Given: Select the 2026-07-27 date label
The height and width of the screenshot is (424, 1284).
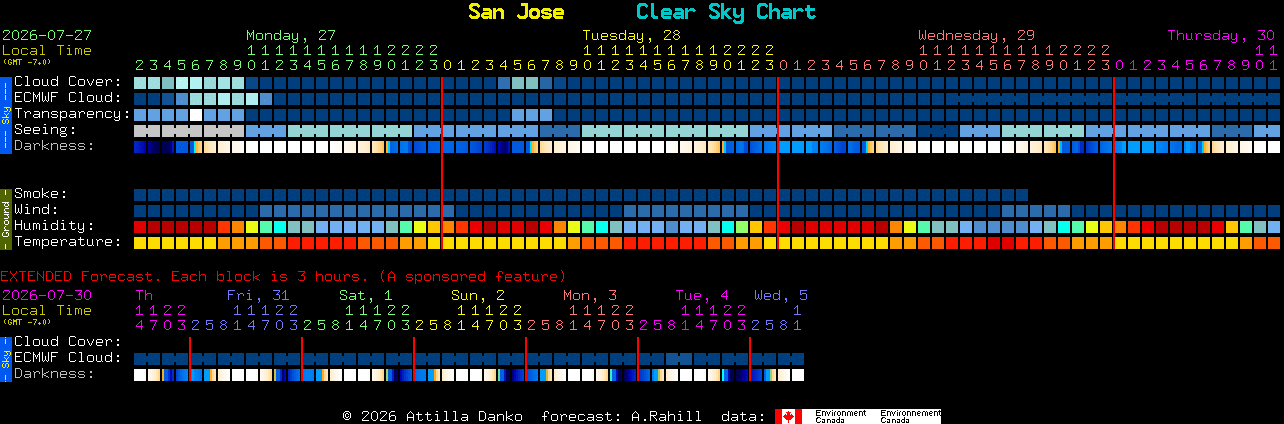Looking at the screenshot, I should [x=47, y=35].
